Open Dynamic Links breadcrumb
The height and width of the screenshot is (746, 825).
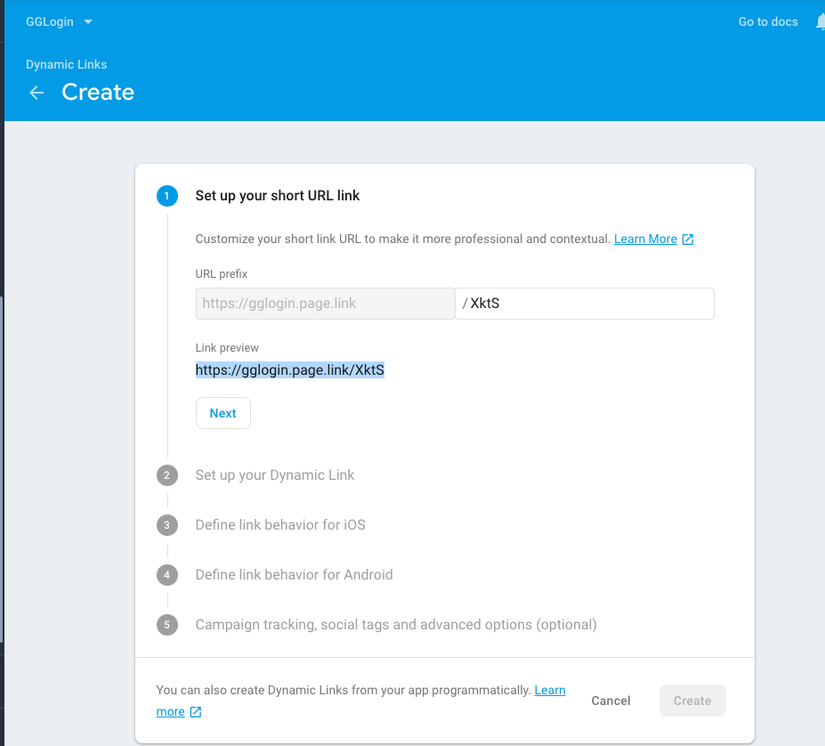point(66,65)
